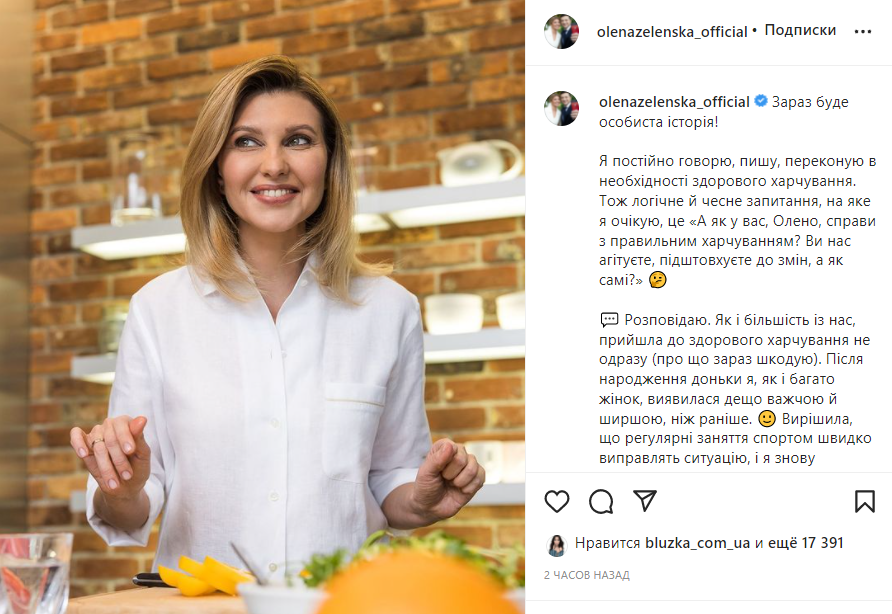The image size is (892, 614).
Task: Click the 2 часов назад timestamp
Action: pyautogui.click(x=587, y=575)
